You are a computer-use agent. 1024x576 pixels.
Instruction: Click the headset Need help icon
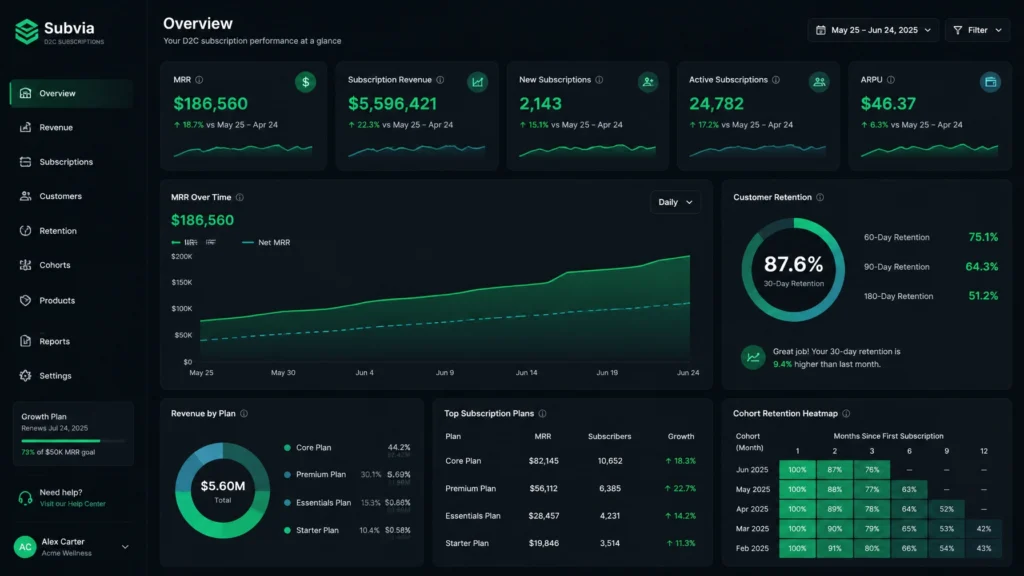[25, 498]
